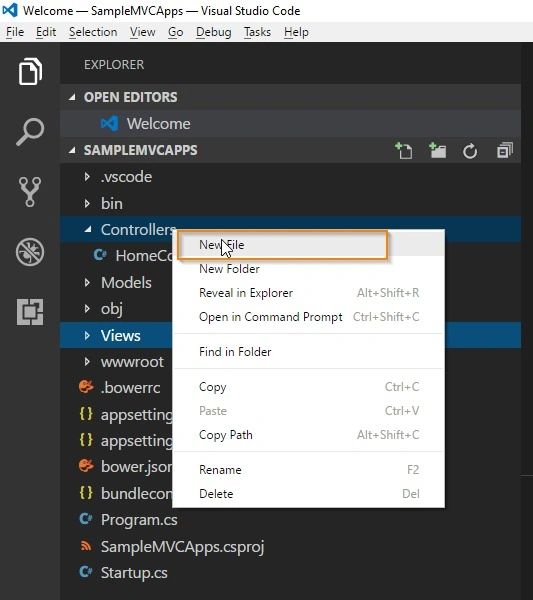Click the bower icon beside bower.json

pos(86,466)
